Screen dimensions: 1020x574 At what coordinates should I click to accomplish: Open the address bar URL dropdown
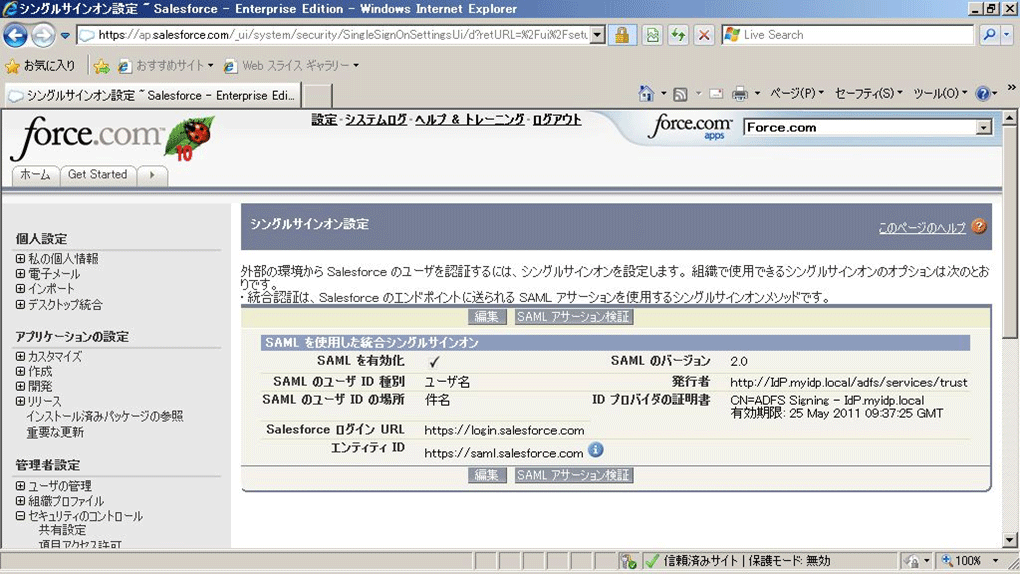[x=597, y=35]
